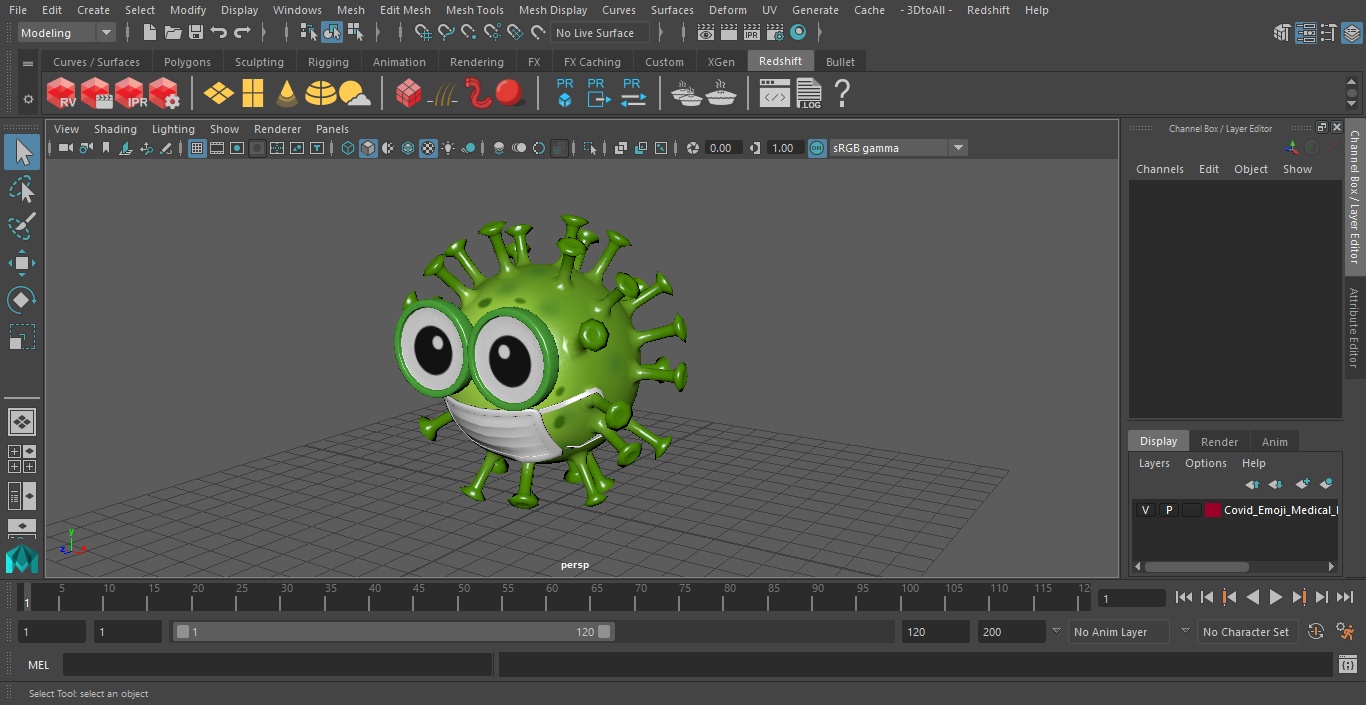1366x705 pixels.
Task: Toggle snap to points
Action: click(469, 33)
